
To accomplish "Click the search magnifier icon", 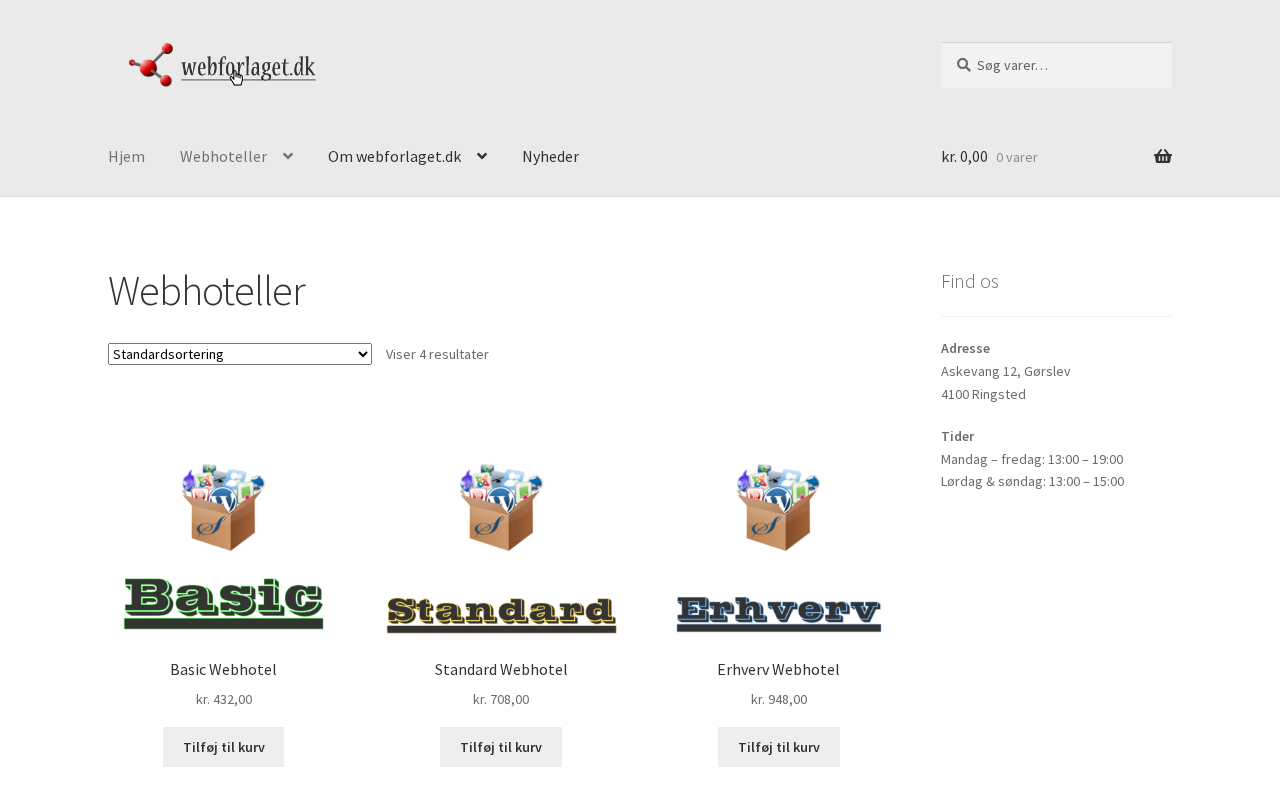I will point(964,65).
